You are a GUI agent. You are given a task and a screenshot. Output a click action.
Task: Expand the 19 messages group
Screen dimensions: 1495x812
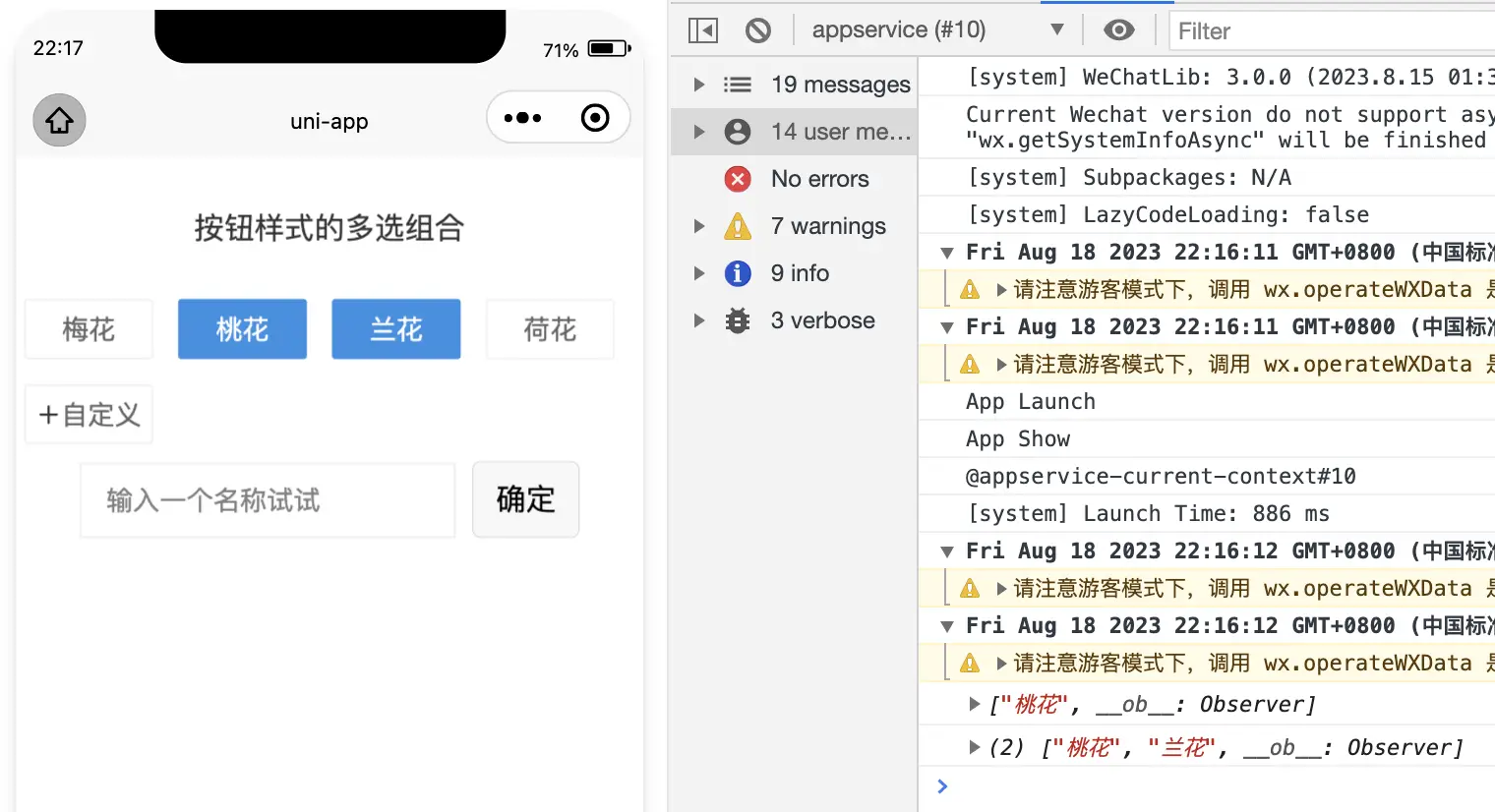699,85
